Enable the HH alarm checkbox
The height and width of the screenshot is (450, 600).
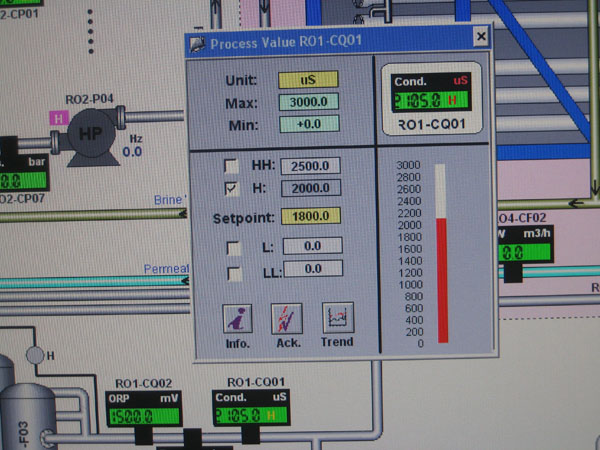pos(231,165)
